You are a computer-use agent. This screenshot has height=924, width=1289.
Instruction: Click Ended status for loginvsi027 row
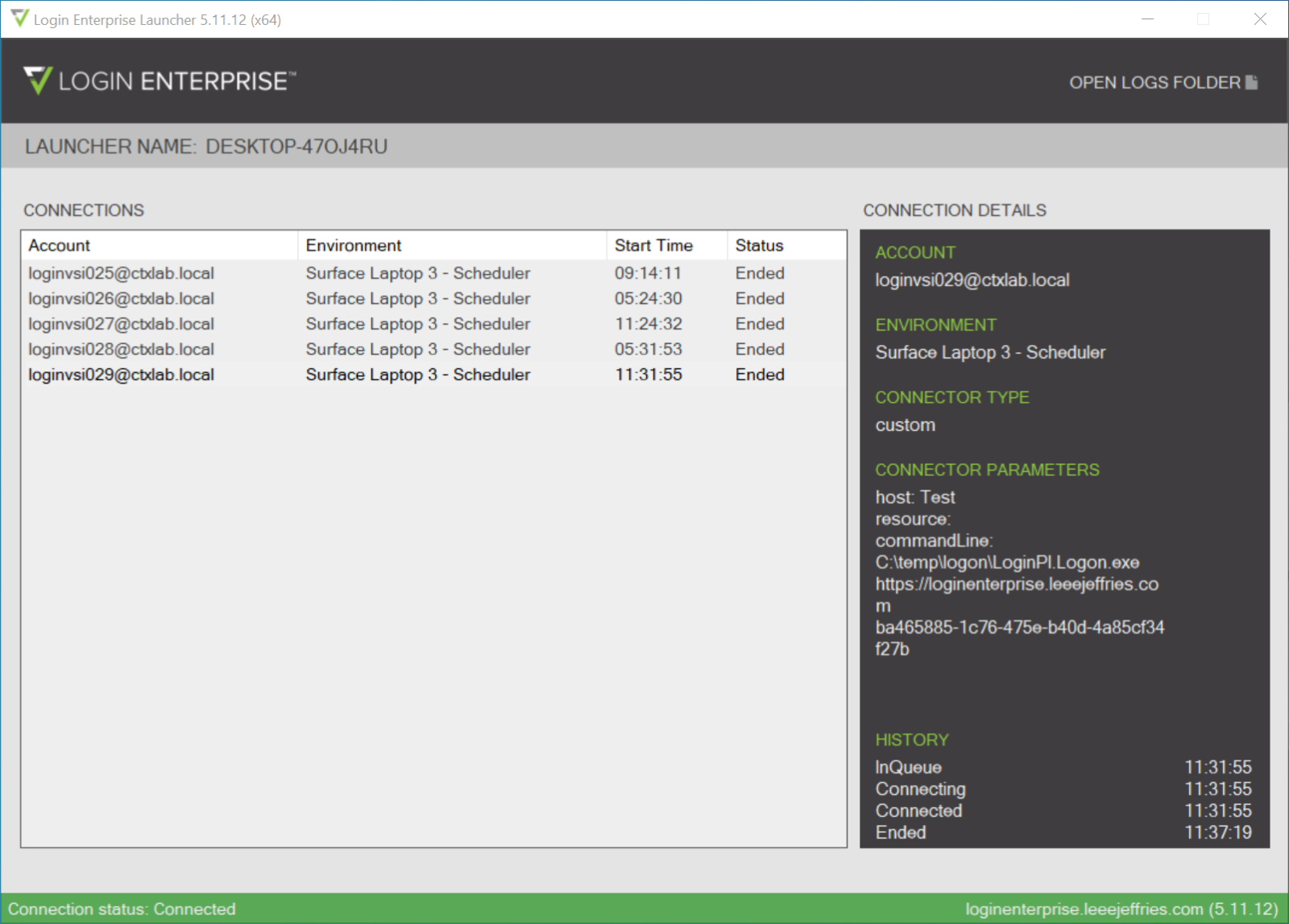click(760, 324)
